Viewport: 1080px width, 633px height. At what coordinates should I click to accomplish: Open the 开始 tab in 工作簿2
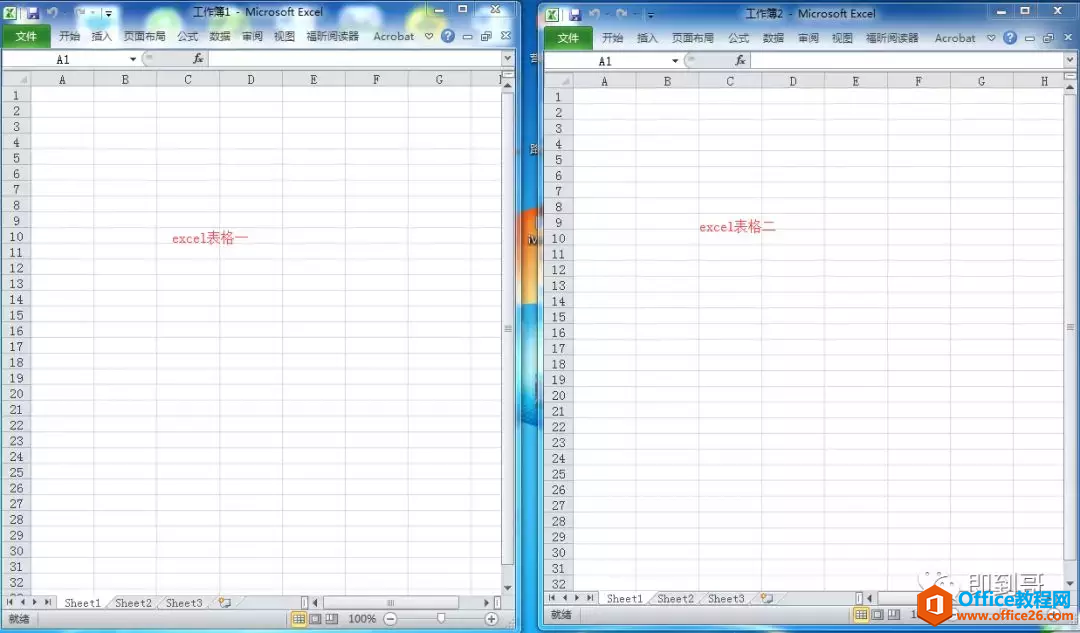pos(612,38)
